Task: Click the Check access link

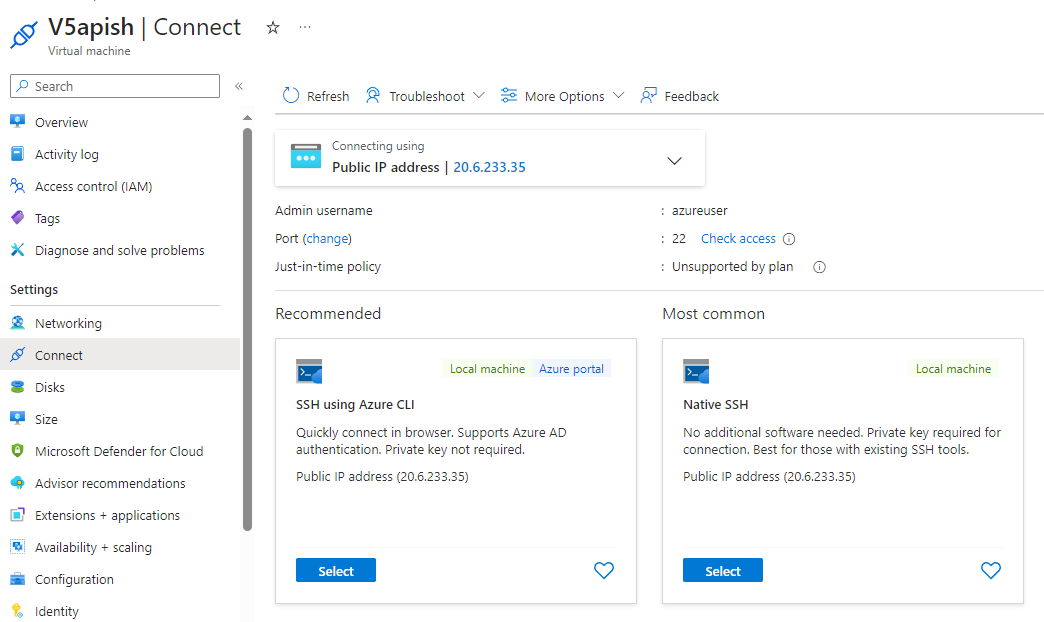Action: (x=738, y=238)
